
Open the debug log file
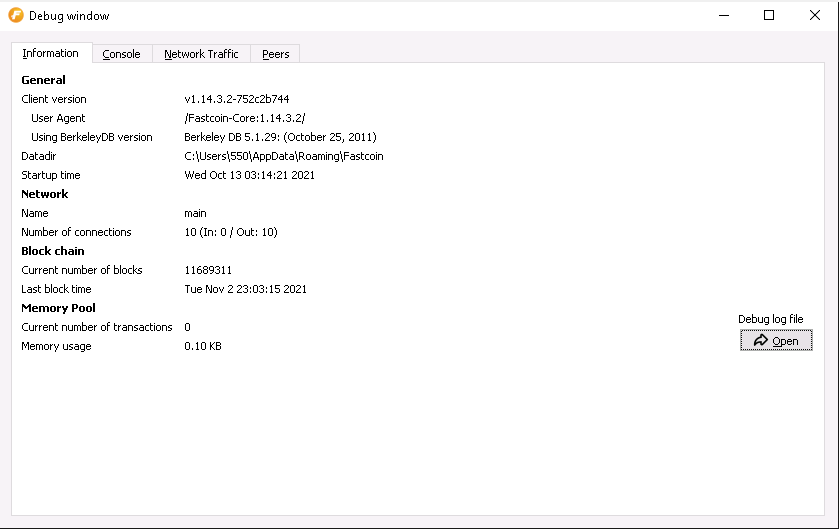pos(776,341)
